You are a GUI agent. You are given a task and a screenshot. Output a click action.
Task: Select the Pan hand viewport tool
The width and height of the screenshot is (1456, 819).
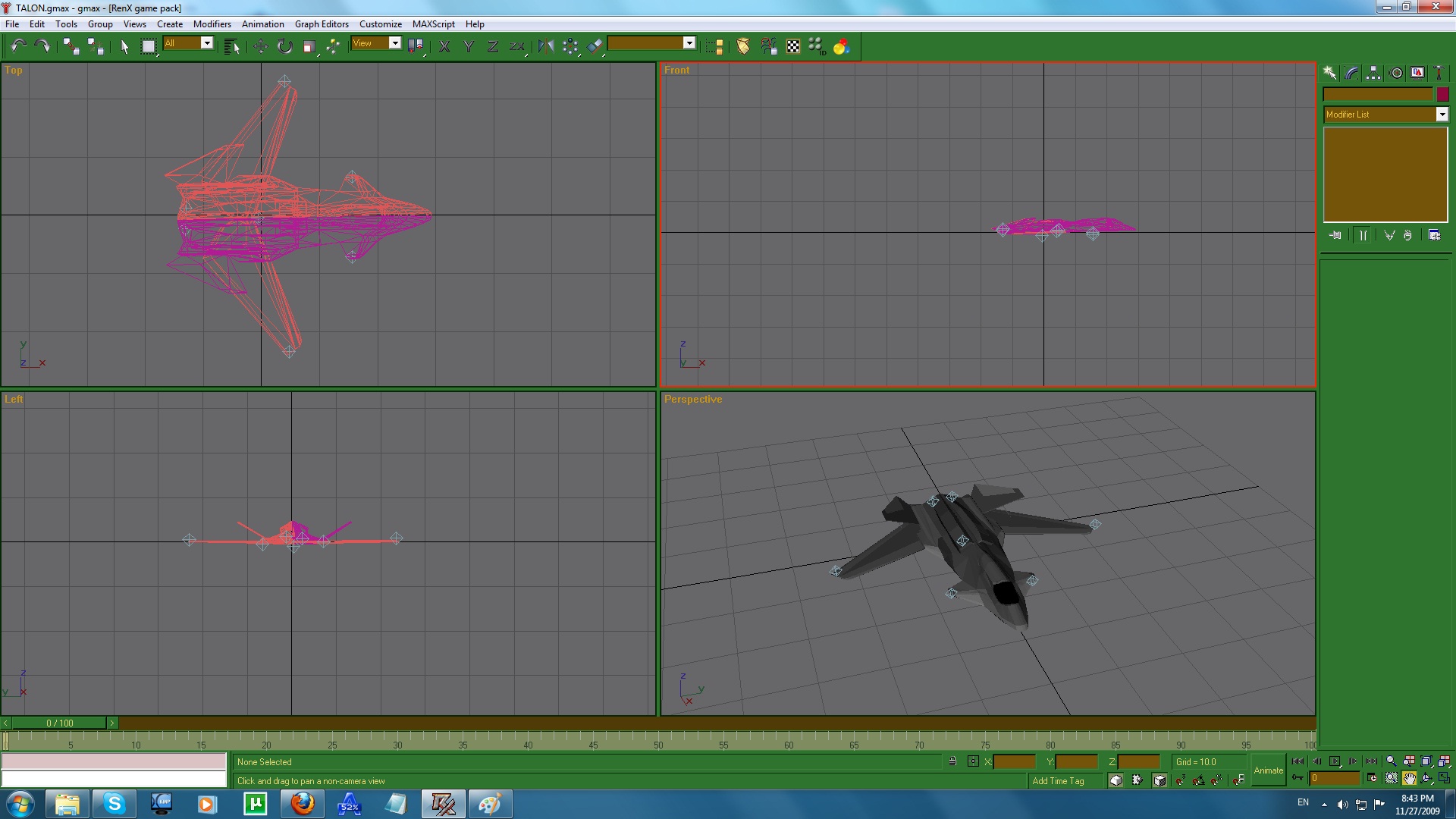pos(1409,778)
